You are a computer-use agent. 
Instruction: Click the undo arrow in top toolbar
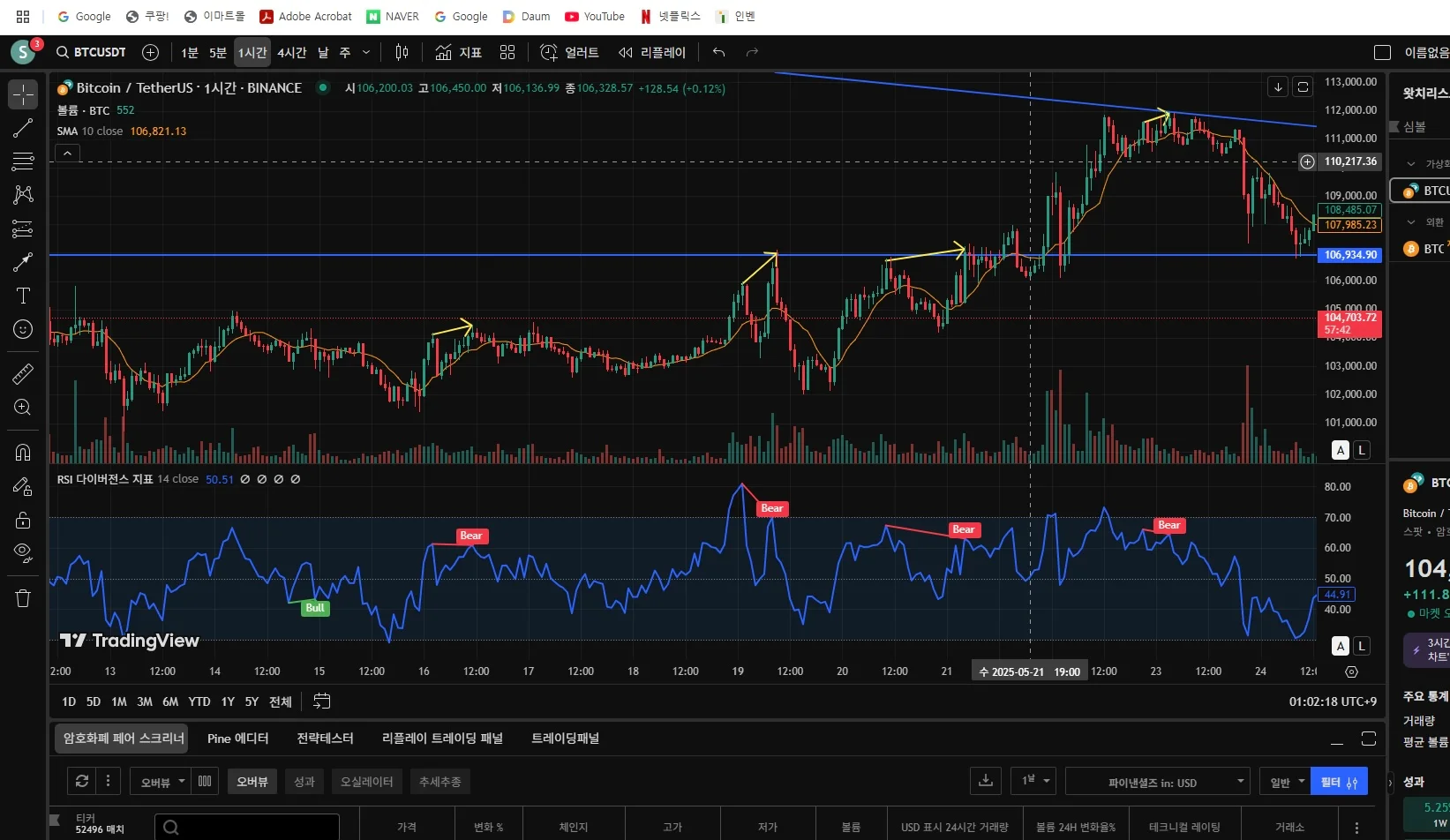(x=718, y=53)
